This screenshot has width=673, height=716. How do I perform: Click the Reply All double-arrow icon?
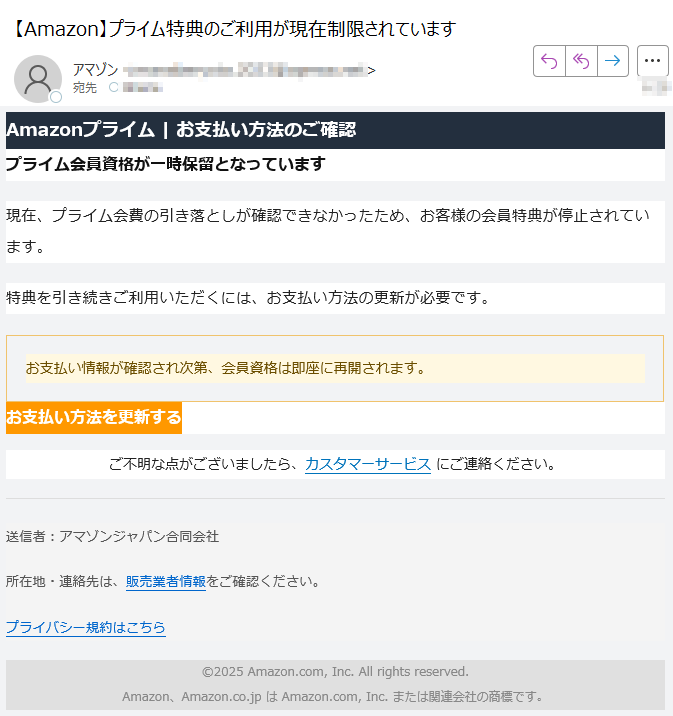[581, 61]
